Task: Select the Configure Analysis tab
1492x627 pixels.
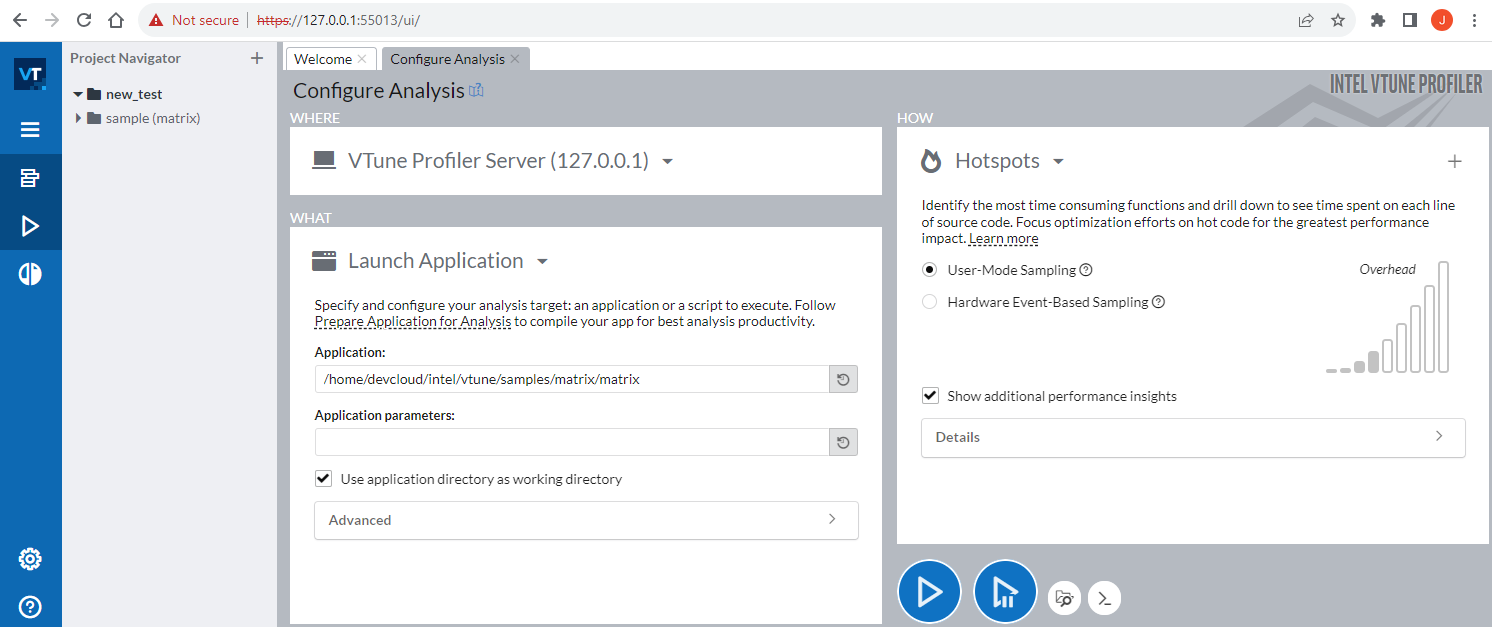Action: point(447,59)
